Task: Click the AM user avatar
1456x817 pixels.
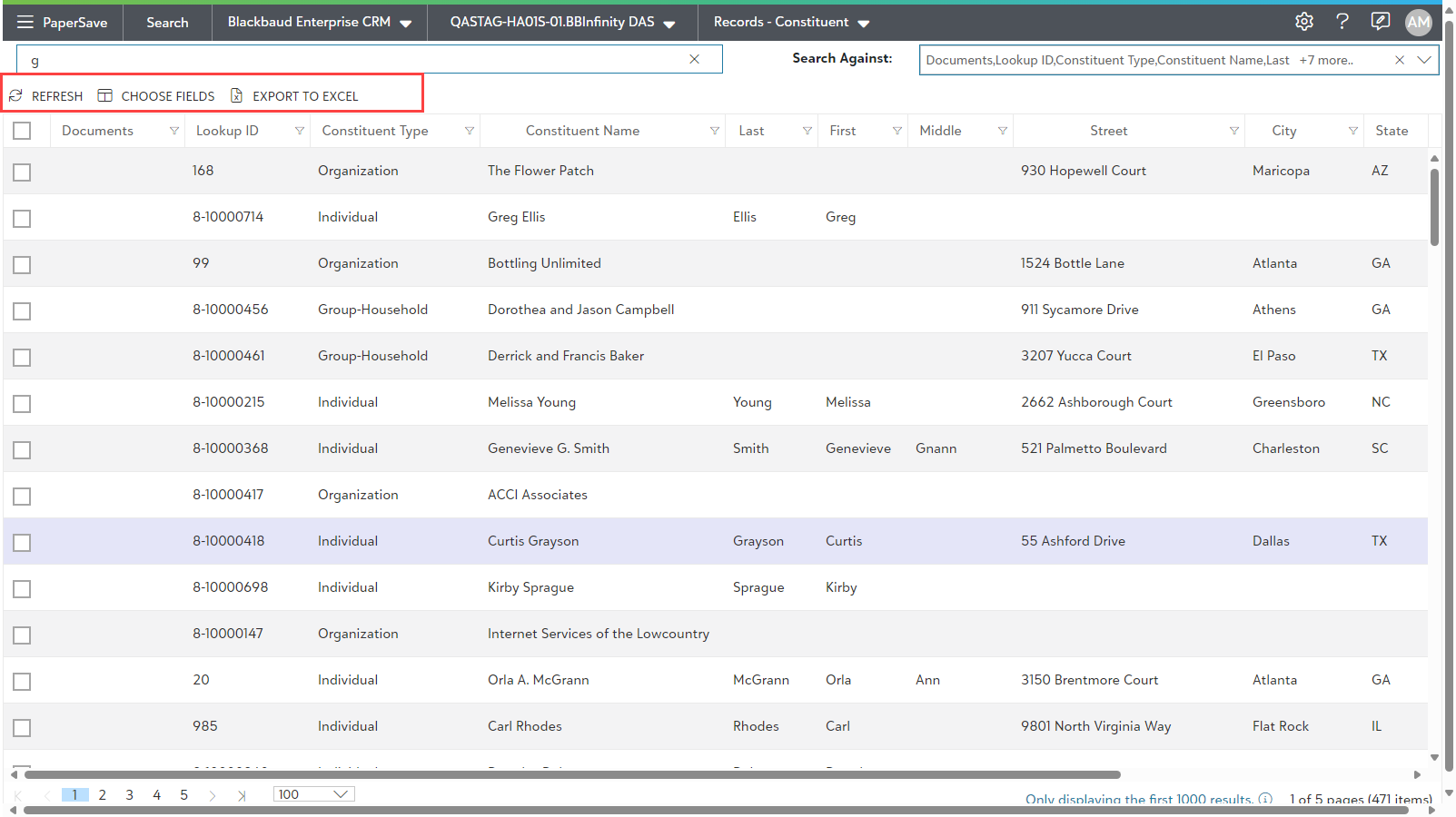Action: click(1418, 23)
